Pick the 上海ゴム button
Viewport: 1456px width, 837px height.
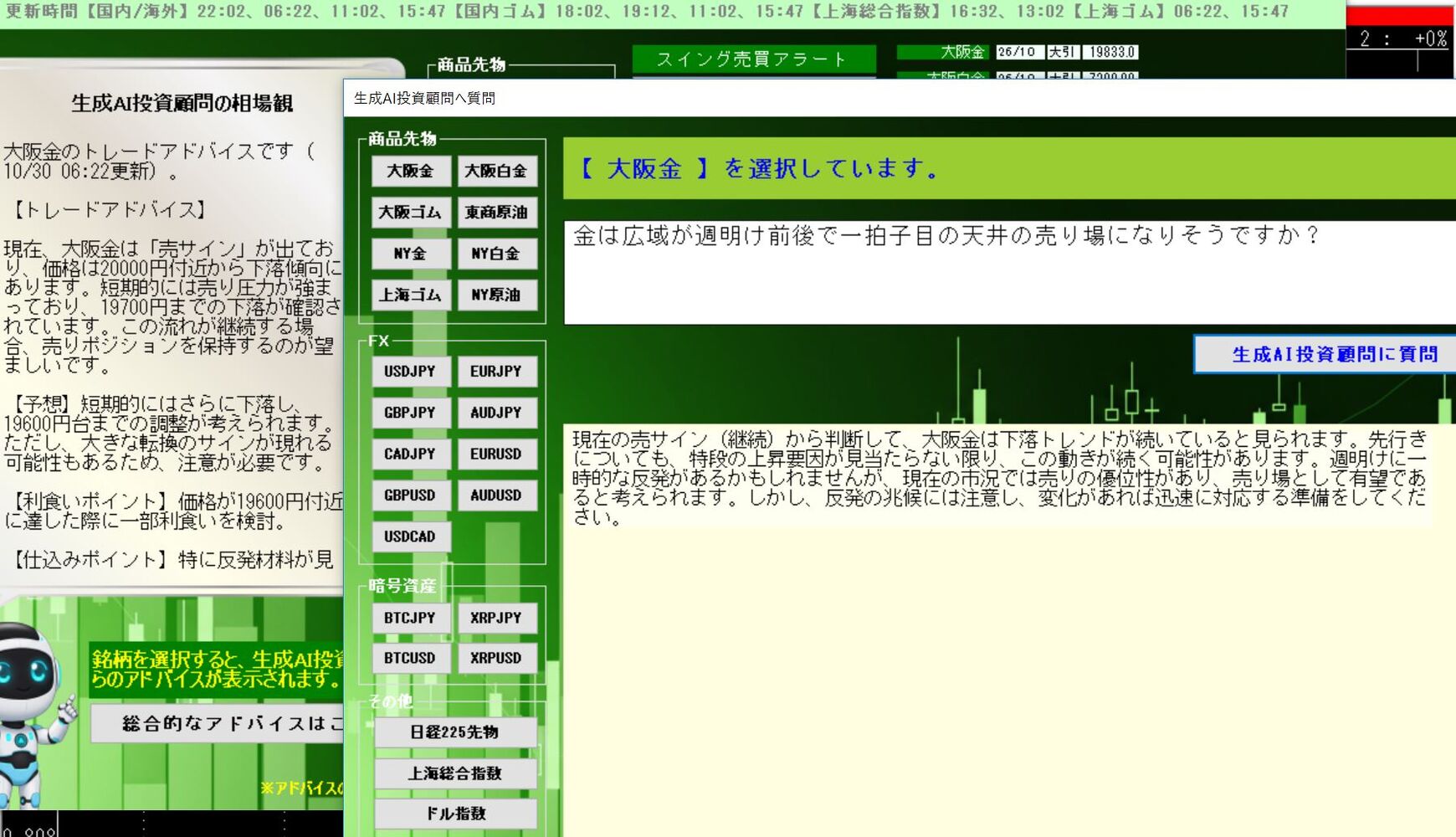pos(411,295)
